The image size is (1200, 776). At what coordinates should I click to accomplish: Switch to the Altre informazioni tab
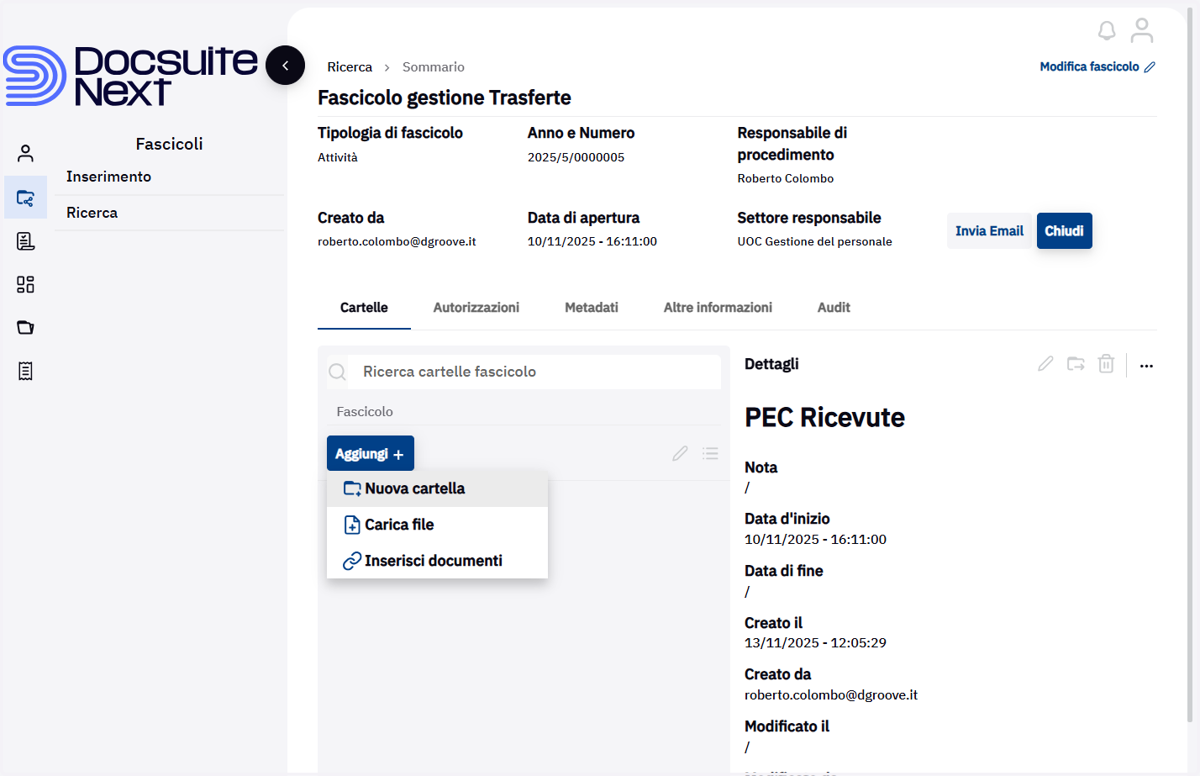point(718,307)
